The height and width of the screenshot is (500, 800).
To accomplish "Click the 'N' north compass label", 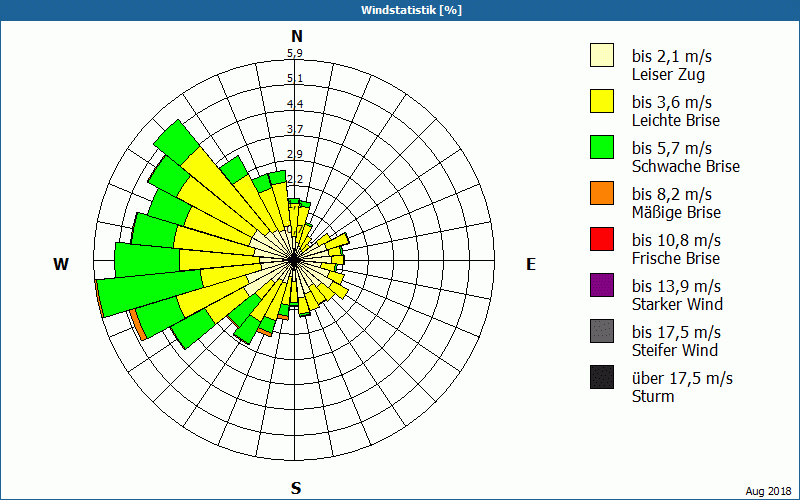I will tap(296, 36).
